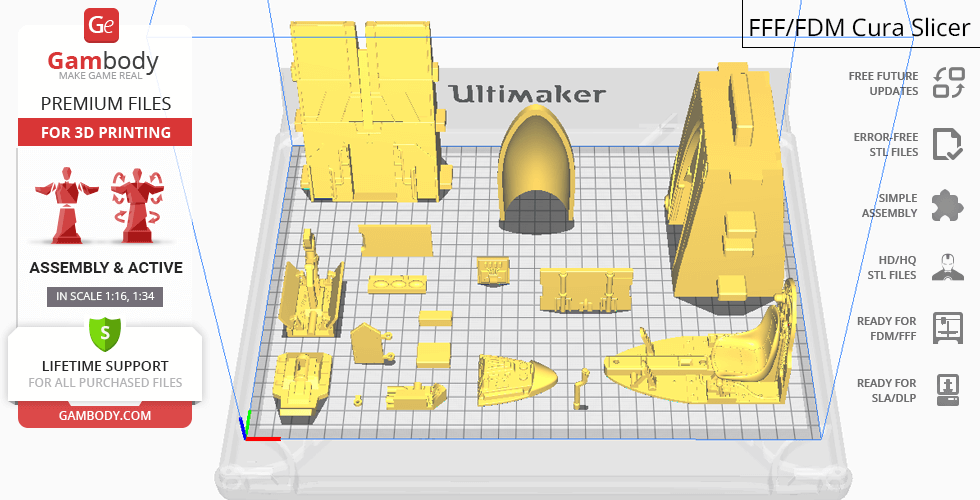Viewport: 980px width, 500px height.
Task: Click the Ready for SLA/DLP printer icon
Action: (x=948, y=390)
